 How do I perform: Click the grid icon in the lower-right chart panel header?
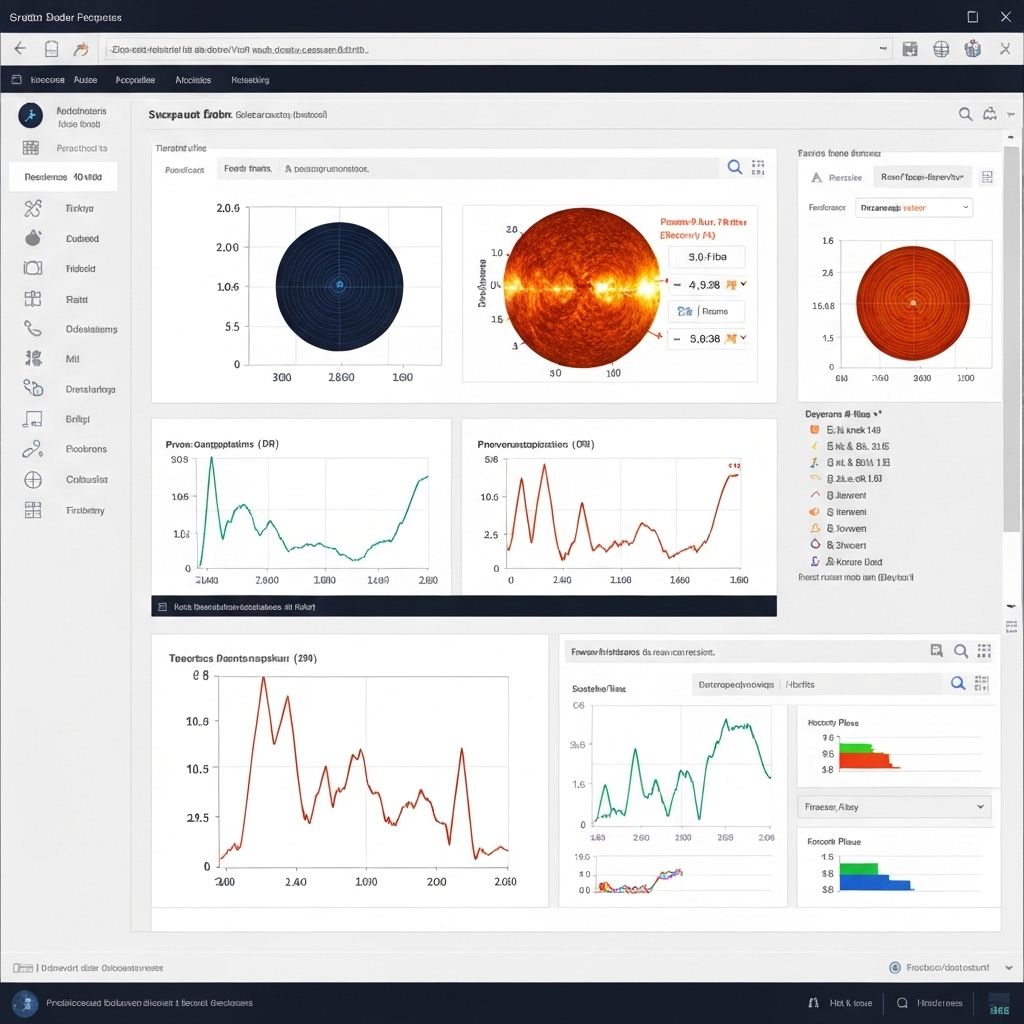[984, 651]
